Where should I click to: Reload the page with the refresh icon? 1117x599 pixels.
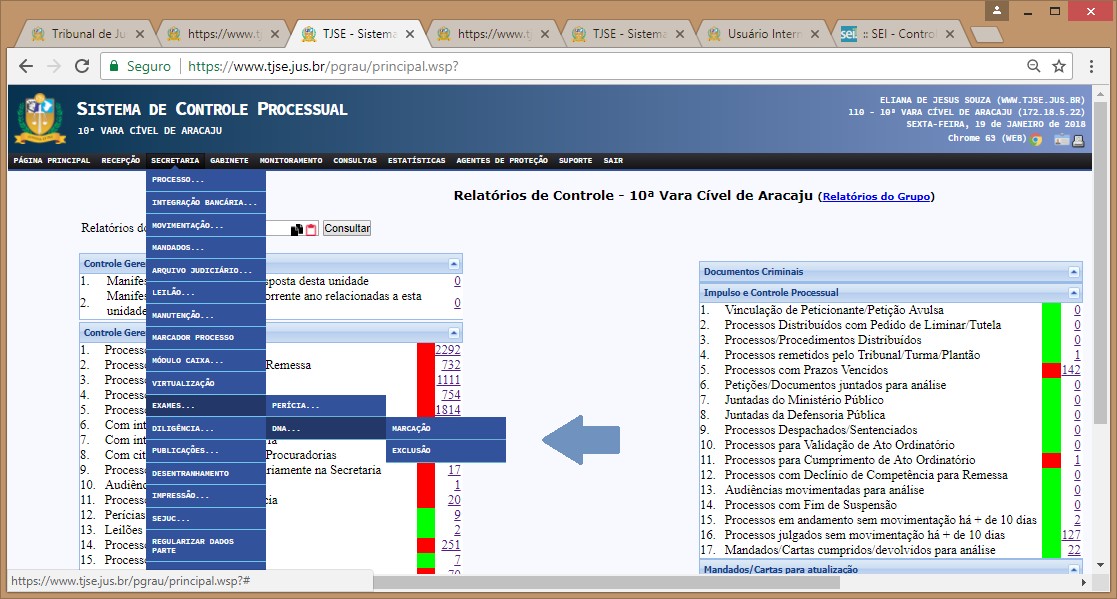coord(81,67)
